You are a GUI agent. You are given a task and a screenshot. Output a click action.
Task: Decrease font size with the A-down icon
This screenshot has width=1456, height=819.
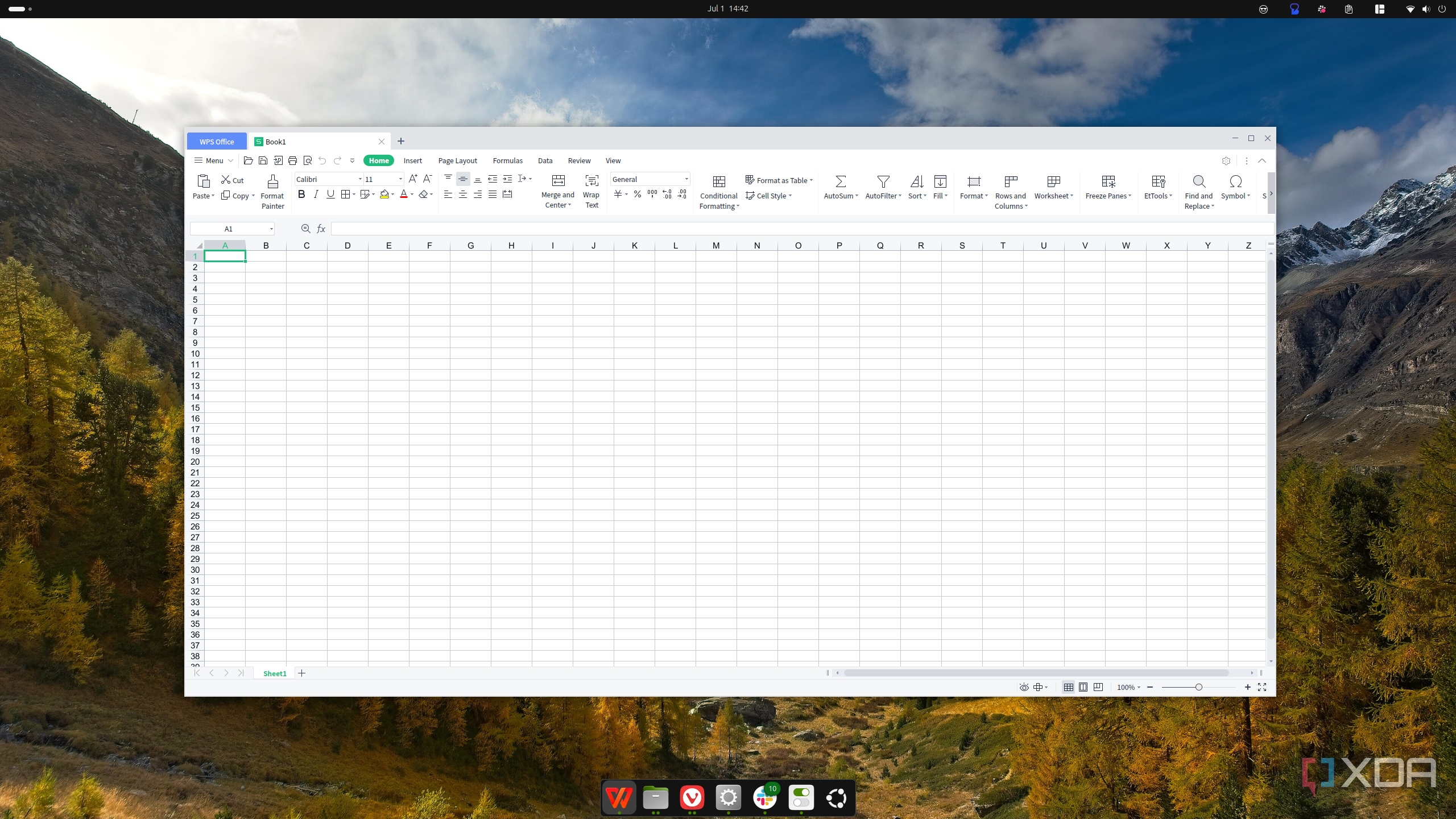(x=427, y=179)
